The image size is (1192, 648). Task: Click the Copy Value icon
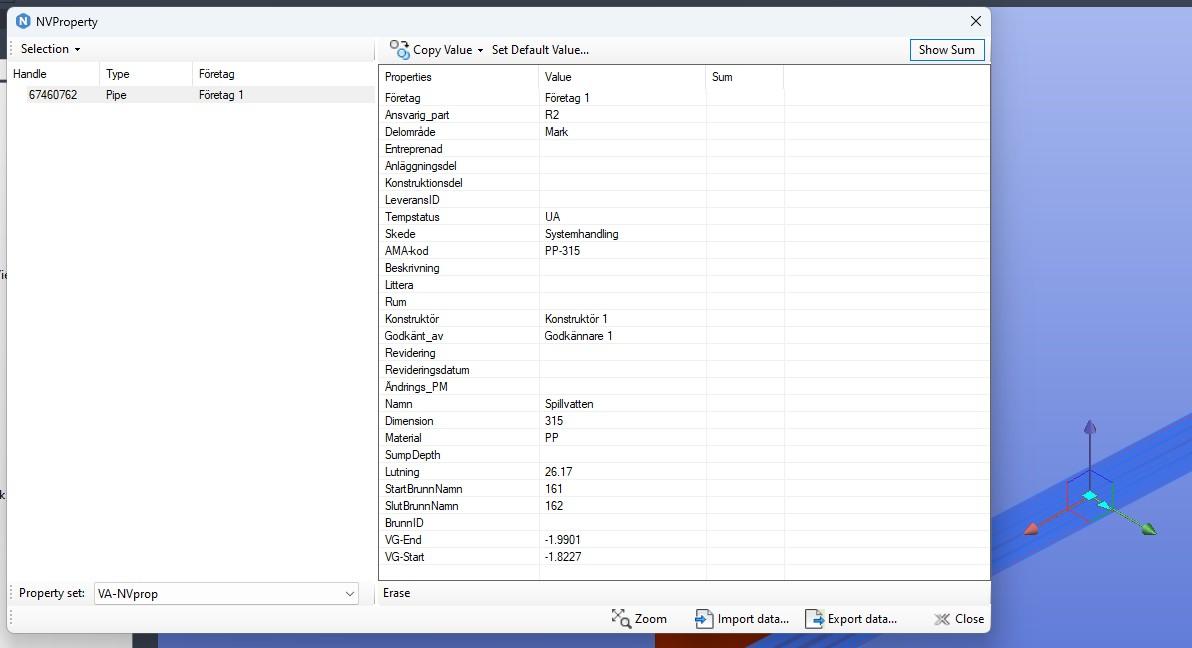point(399,49)
